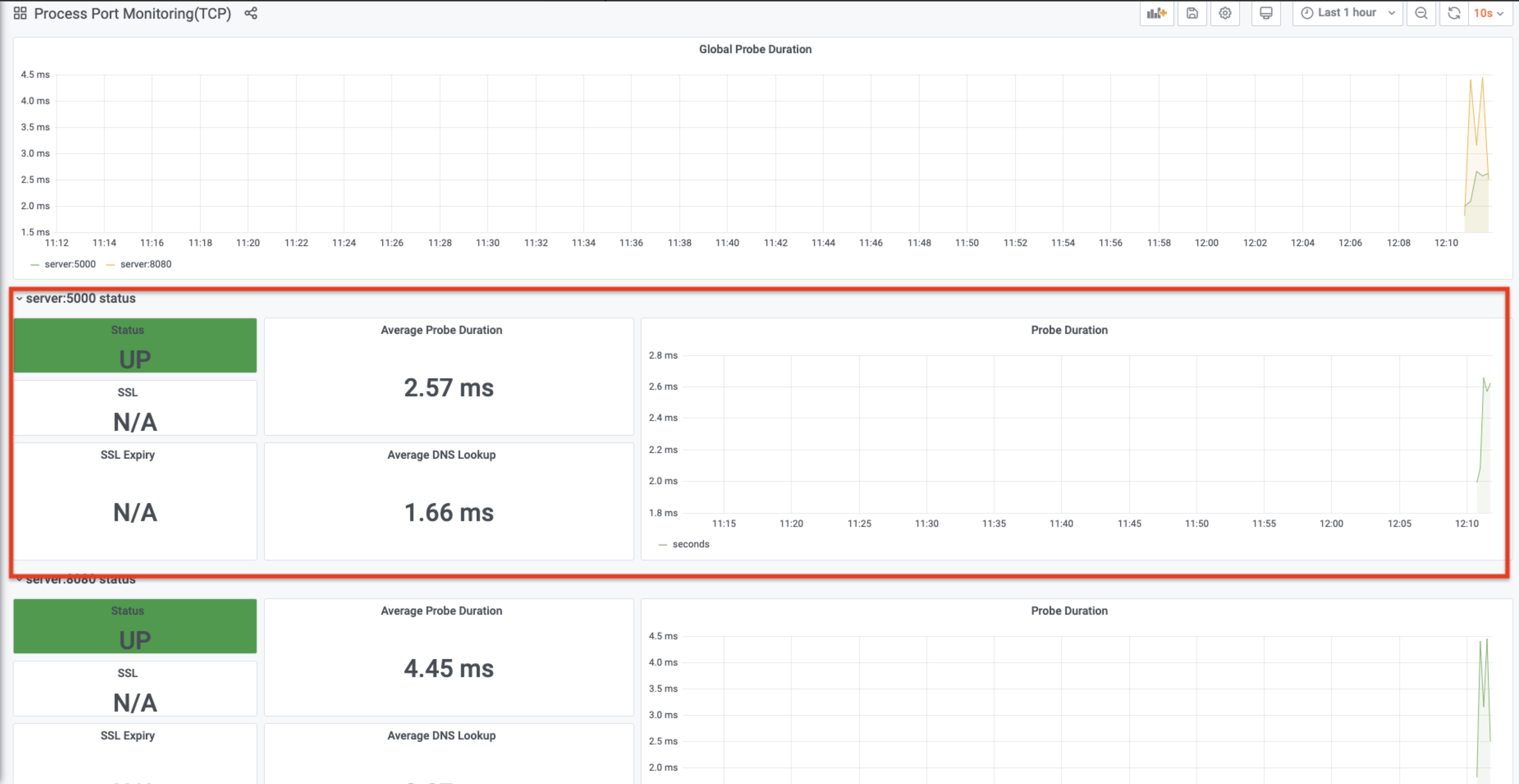Viewport: 1519px width, 784px height.
Task: Cycle view mode with monitor icon
Action: tap(1265, 13)
